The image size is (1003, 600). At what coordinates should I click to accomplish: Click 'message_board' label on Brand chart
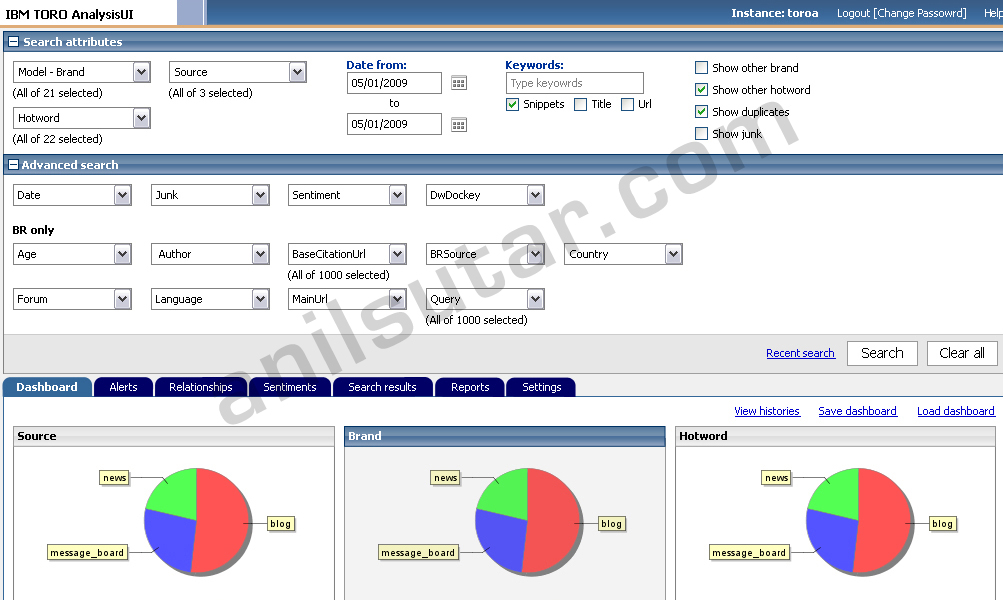coord(418,553)
